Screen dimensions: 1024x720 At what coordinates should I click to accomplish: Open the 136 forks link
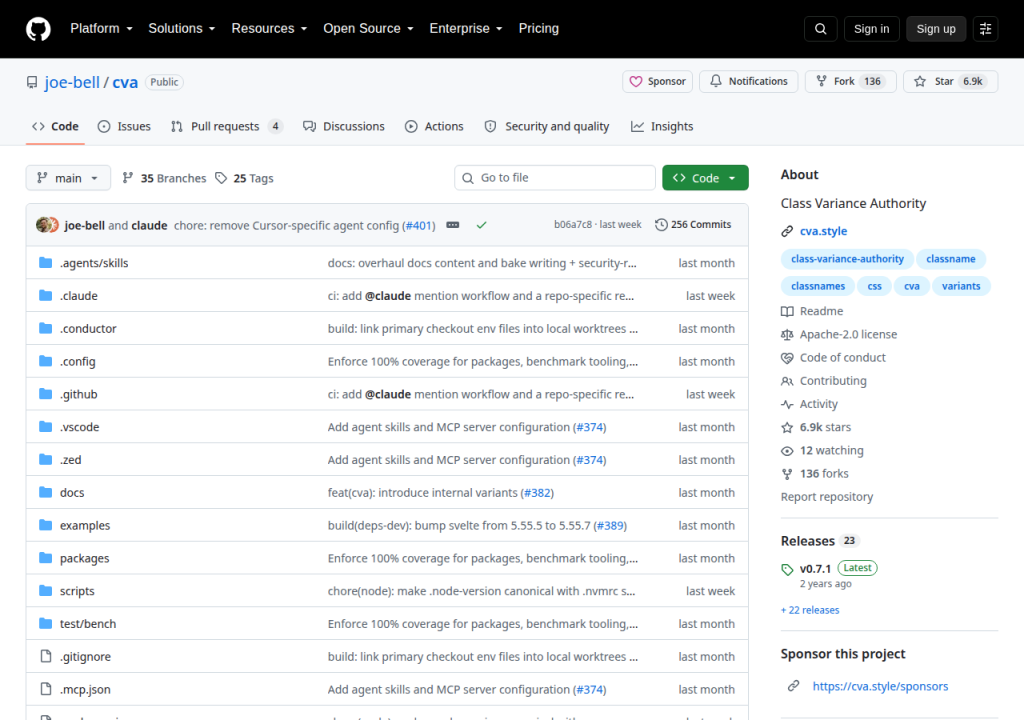pyautogui.click(x=824, y=474)
